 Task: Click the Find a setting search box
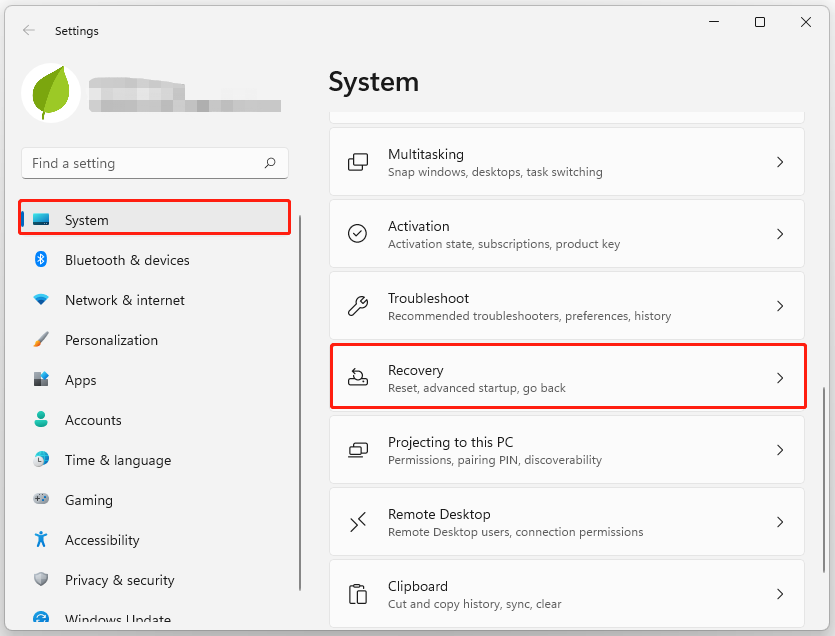pyautogui.click(x=155, y=163)
